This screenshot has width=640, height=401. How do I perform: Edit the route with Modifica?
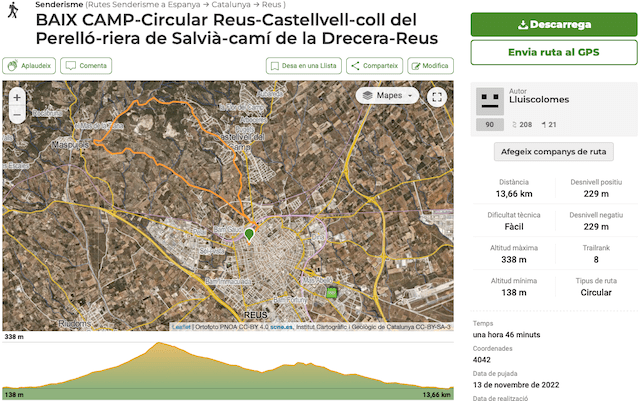click(x=429, y=66)
